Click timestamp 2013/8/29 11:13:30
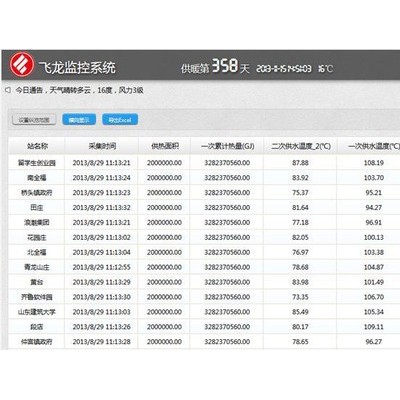The image size is (400, 400). point(102,297)
